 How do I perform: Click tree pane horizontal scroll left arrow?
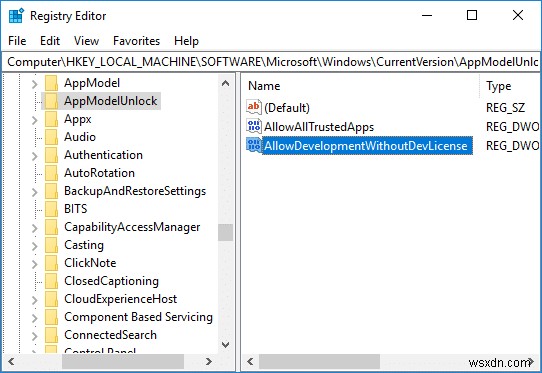(11, 362)
